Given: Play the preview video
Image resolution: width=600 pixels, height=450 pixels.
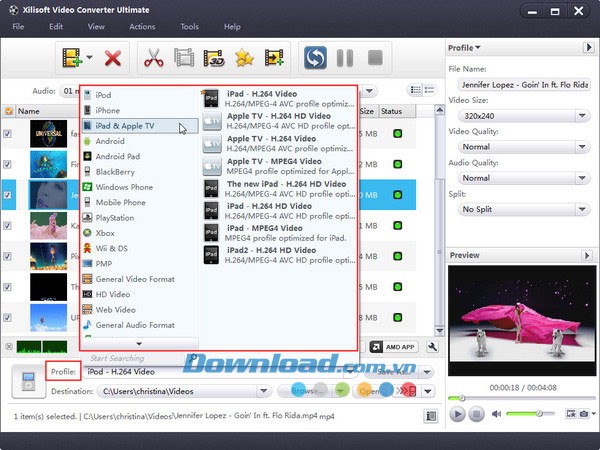Looking at the screenshot, I should coord(457,414).
